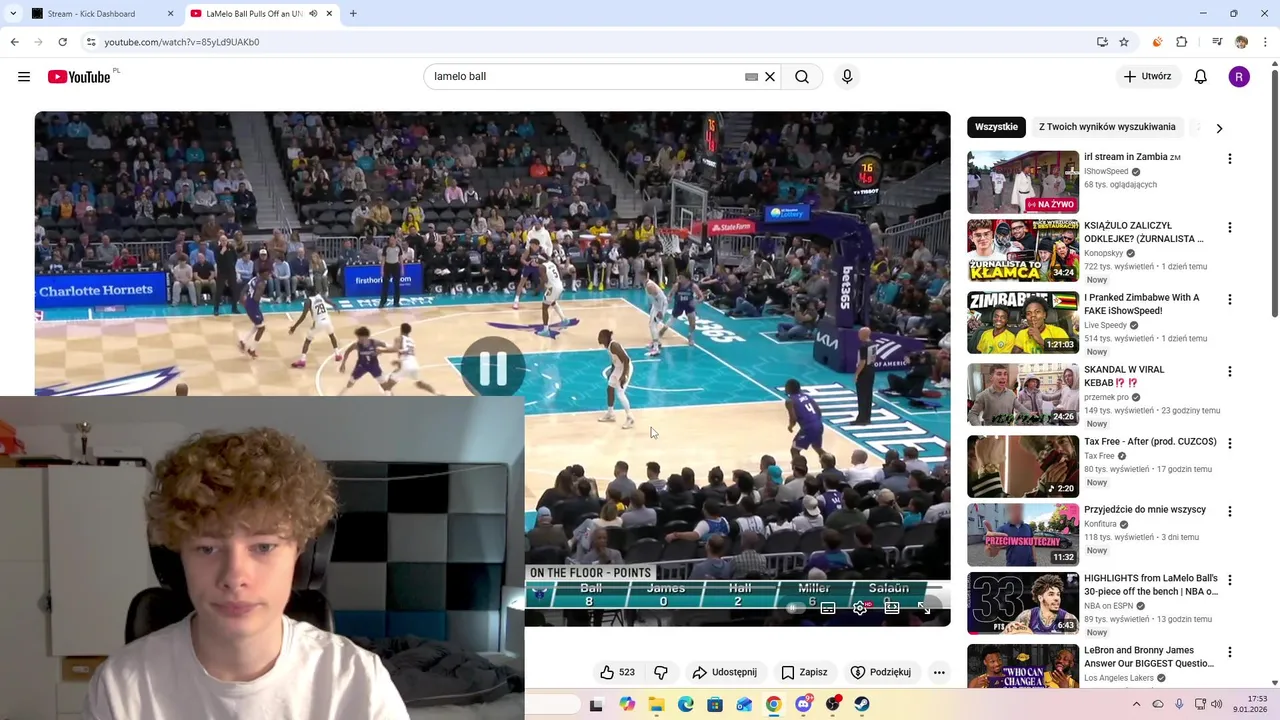Install or cast page icon in address bar
This screenshot has width=1280, height=720.
coord(1102,42)
